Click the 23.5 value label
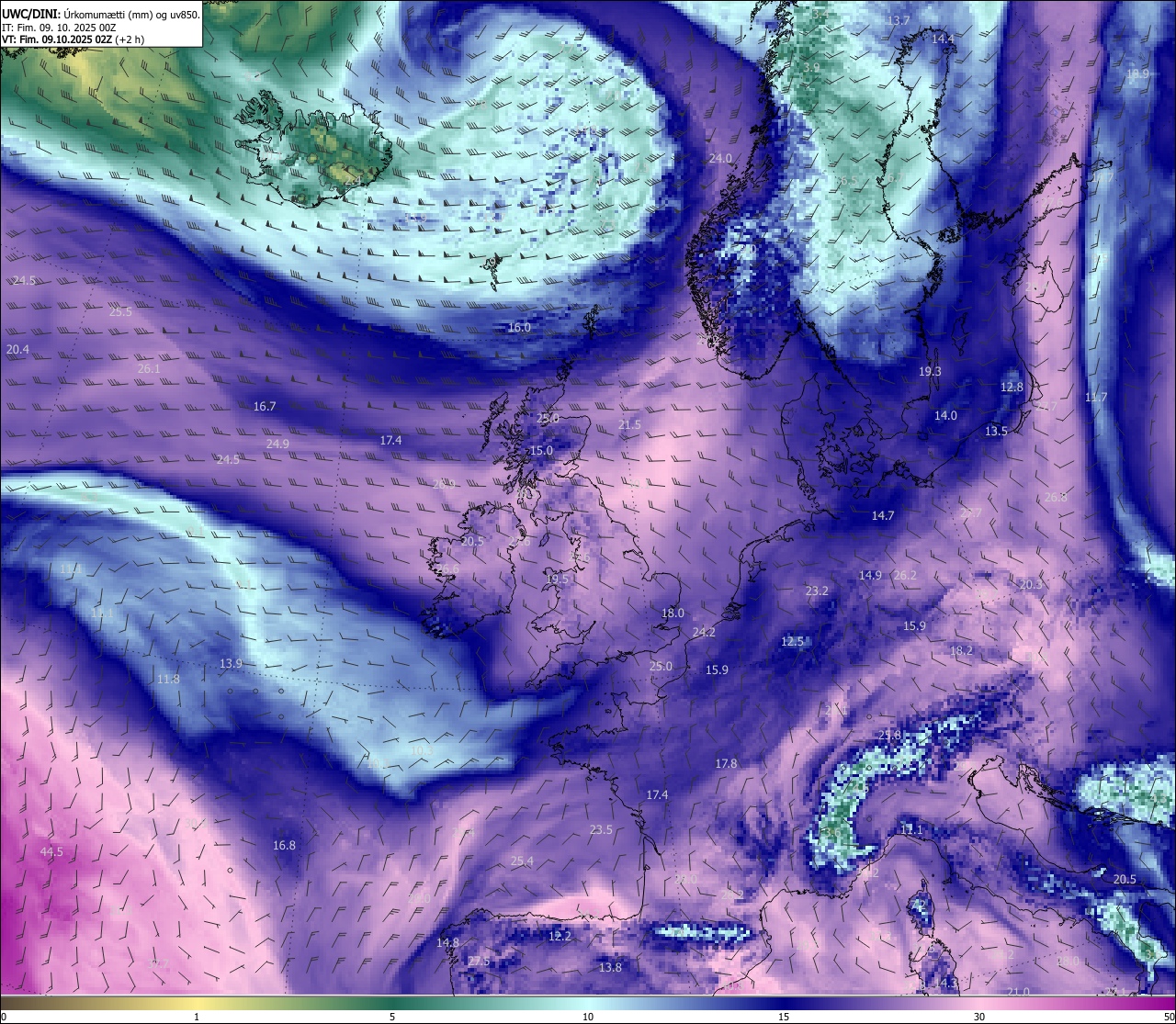The width and height of the screenshot is (1176, 1024). (601, 829)
